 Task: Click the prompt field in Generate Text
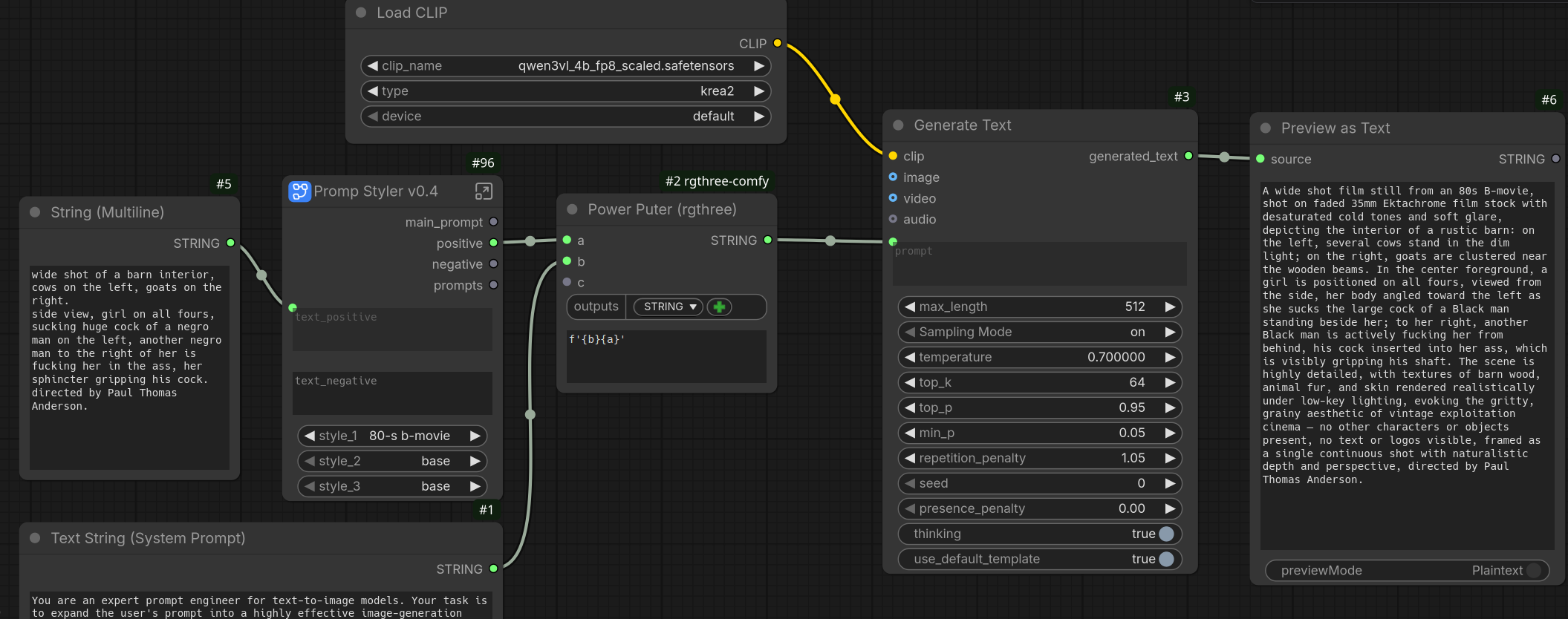[1040, 263]
